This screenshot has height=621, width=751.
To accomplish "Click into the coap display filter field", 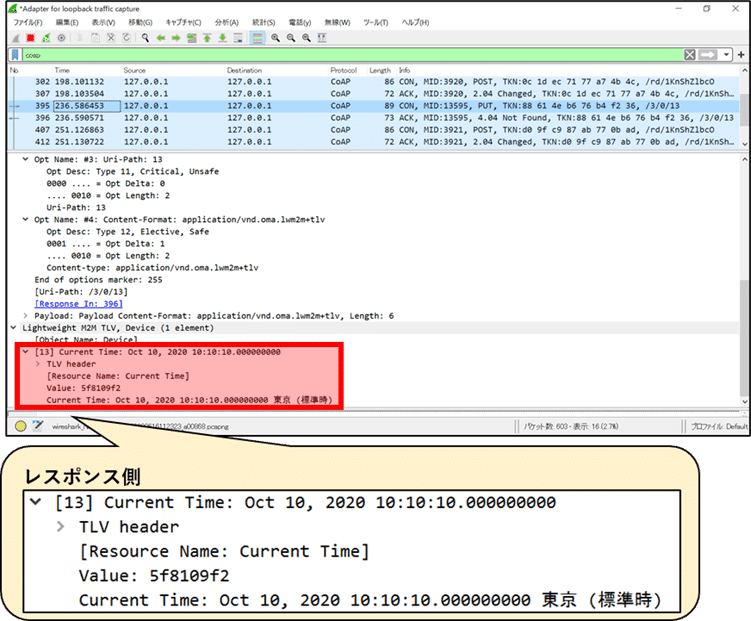I will [352, 55].
